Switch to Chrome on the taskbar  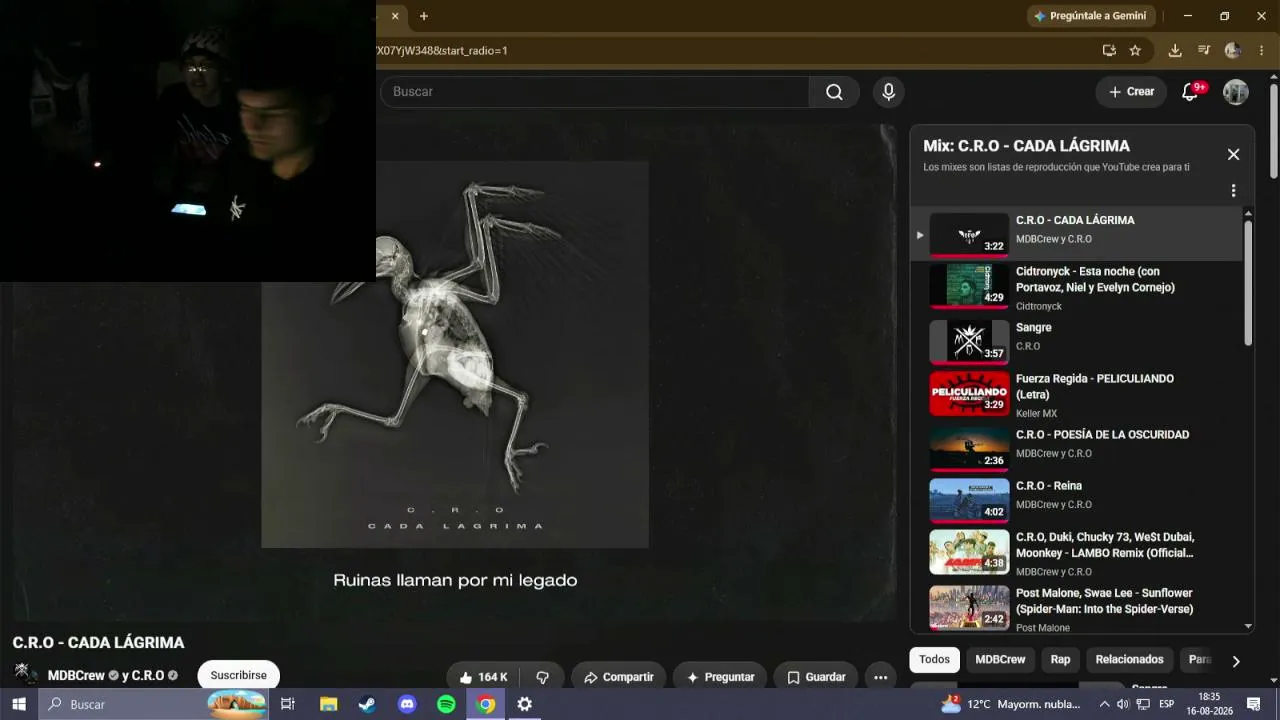pyautogui.click(x=486, y=704)
